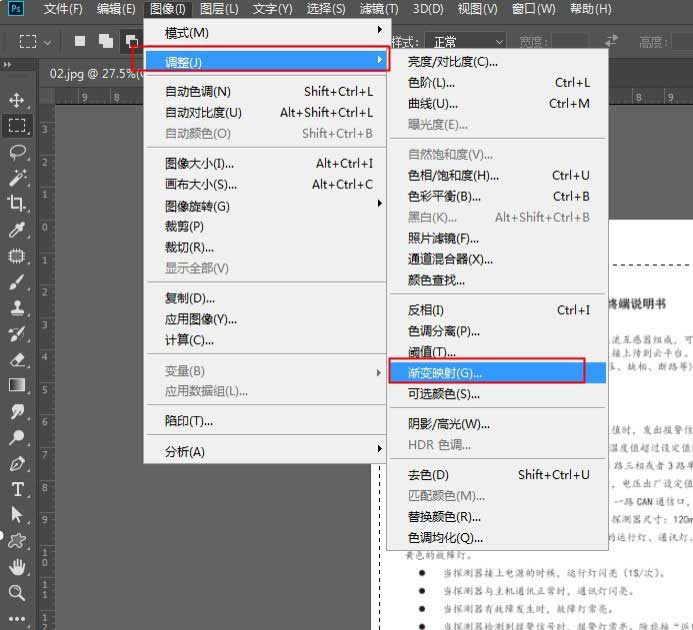Image resolution: width=693 pixels, height=630 pixels.
Task: Select the Brush tool
Action: 17,282
